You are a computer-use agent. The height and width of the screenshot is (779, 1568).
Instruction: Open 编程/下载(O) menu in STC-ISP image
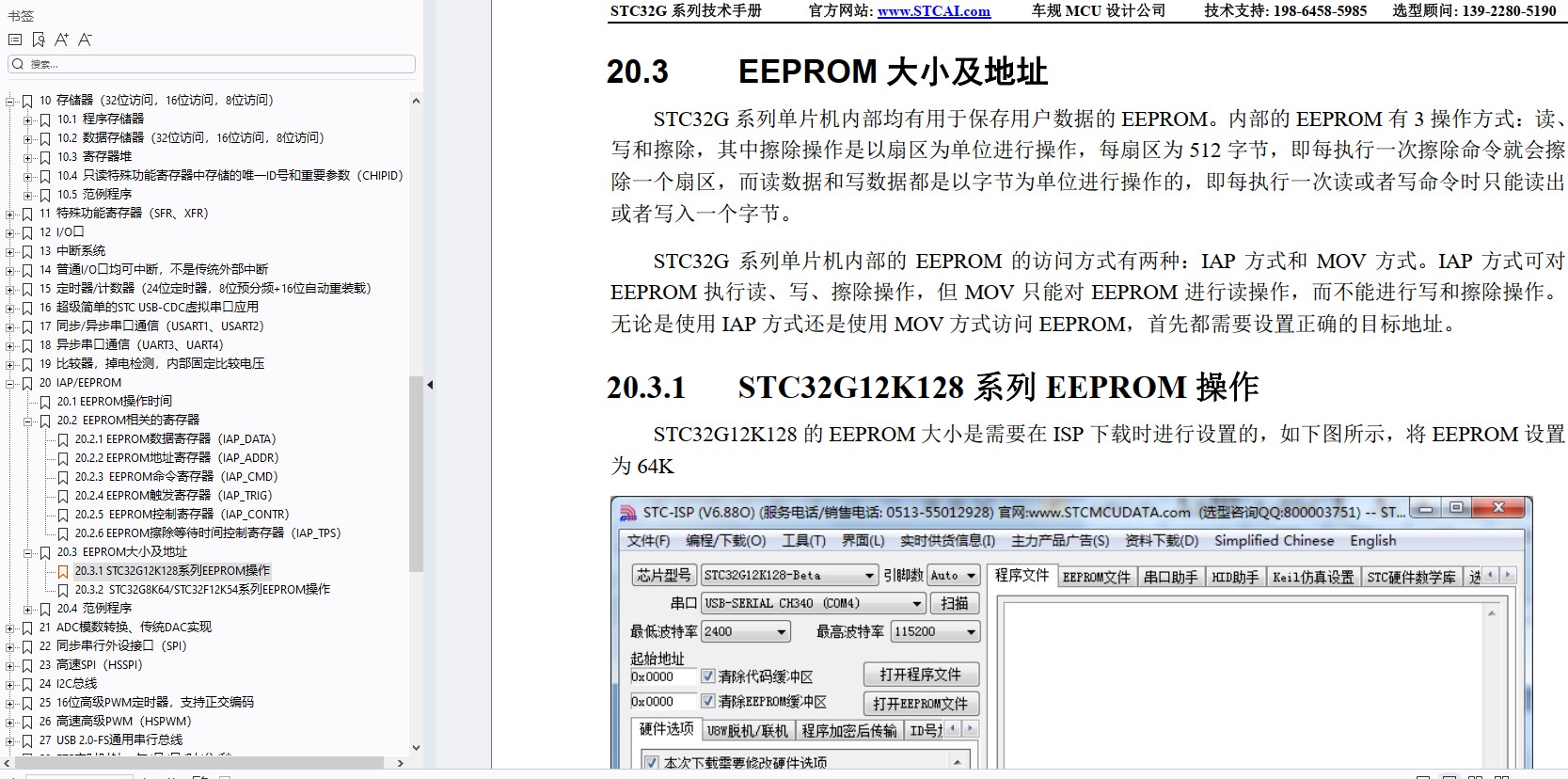click(726, 541)
